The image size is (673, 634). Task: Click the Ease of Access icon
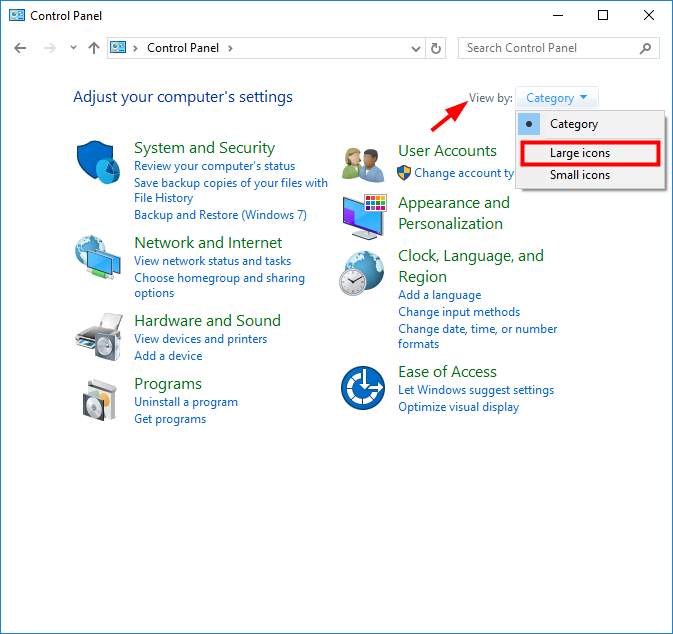[x=363, y=387]
